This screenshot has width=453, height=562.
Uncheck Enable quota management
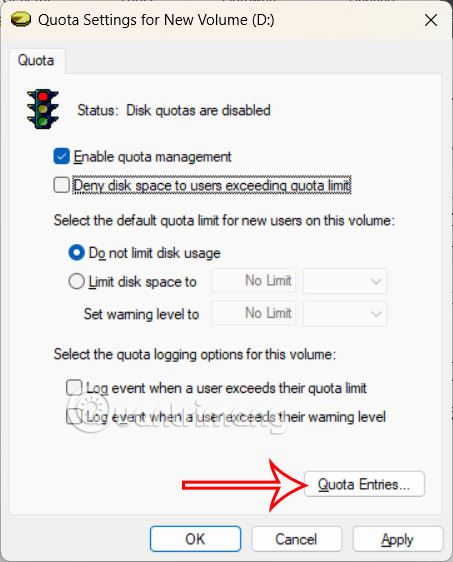tap(61, 157)
